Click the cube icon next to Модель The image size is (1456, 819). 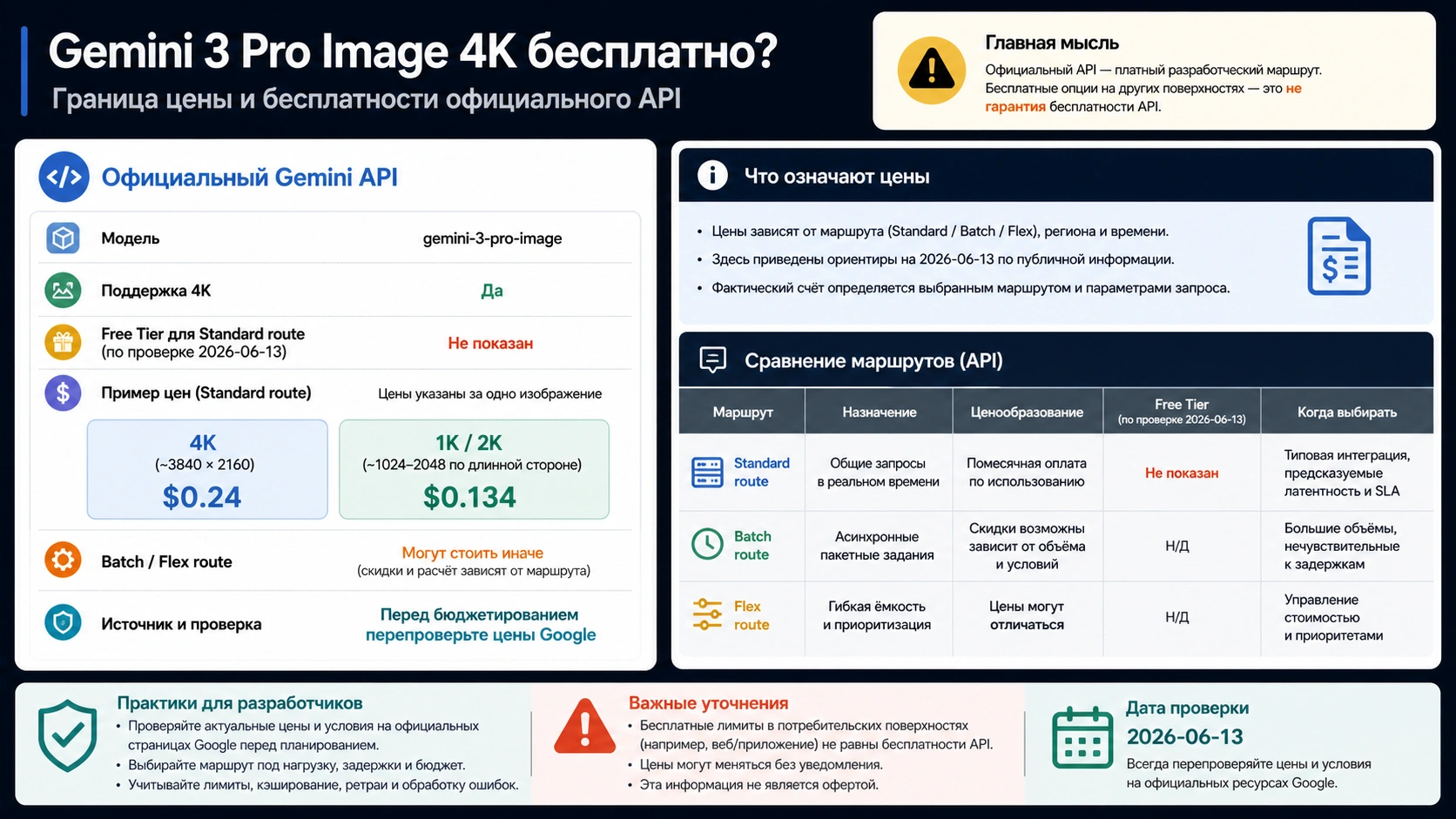tap(63, 238)
